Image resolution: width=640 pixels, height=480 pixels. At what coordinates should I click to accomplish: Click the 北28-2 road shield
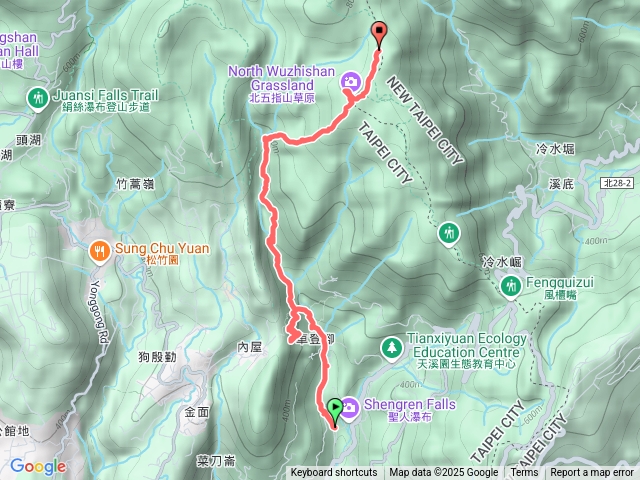pyautogui.click(x=618, y=183)
